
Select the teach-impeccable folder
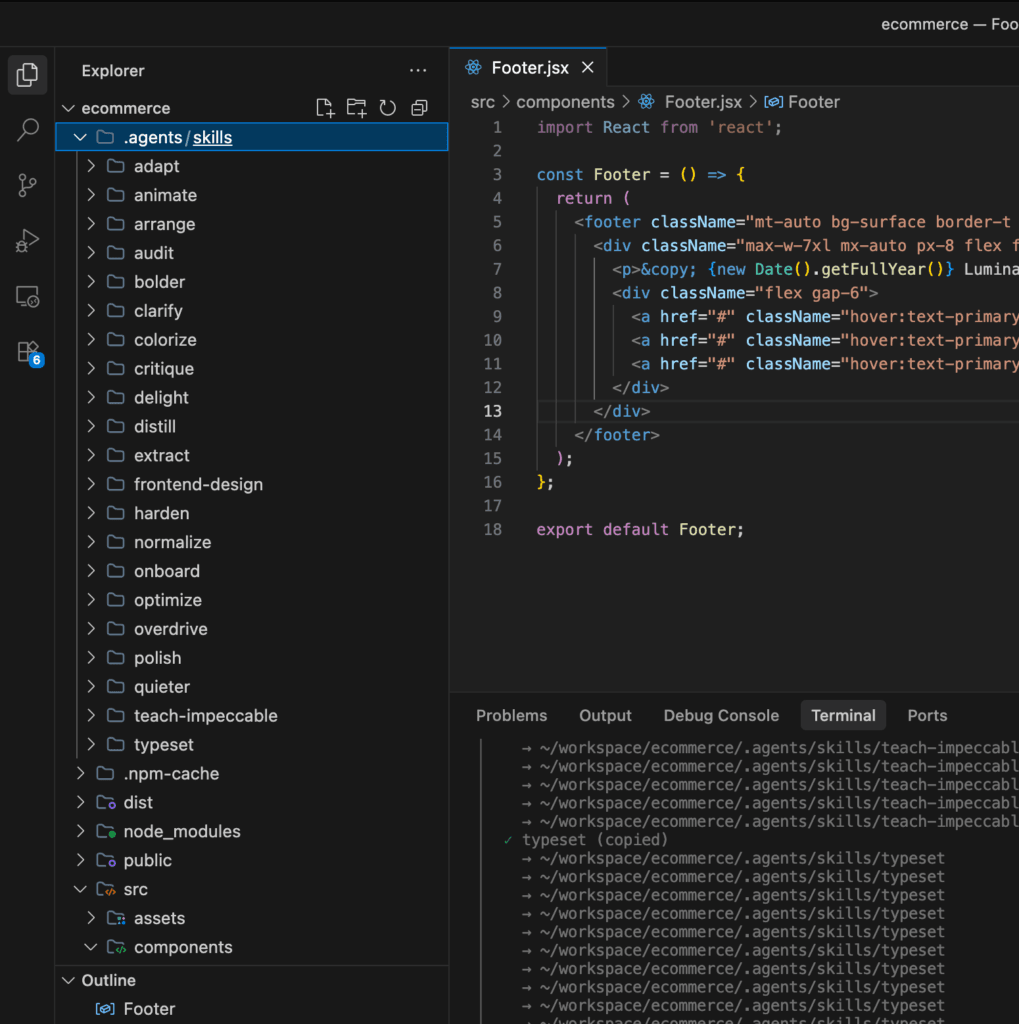coord(205,715)
